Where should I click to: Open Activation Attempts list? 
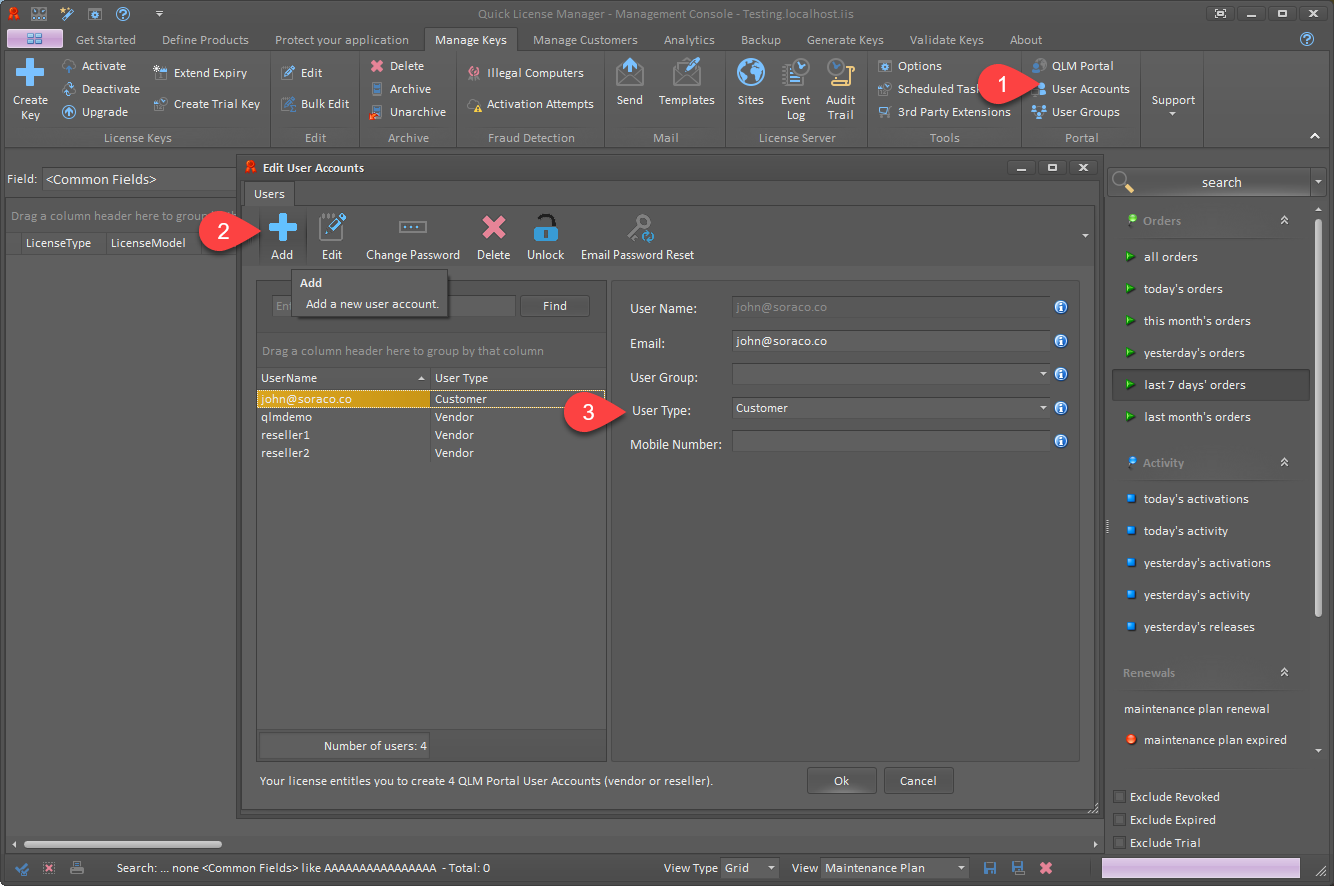click(531, 104)
